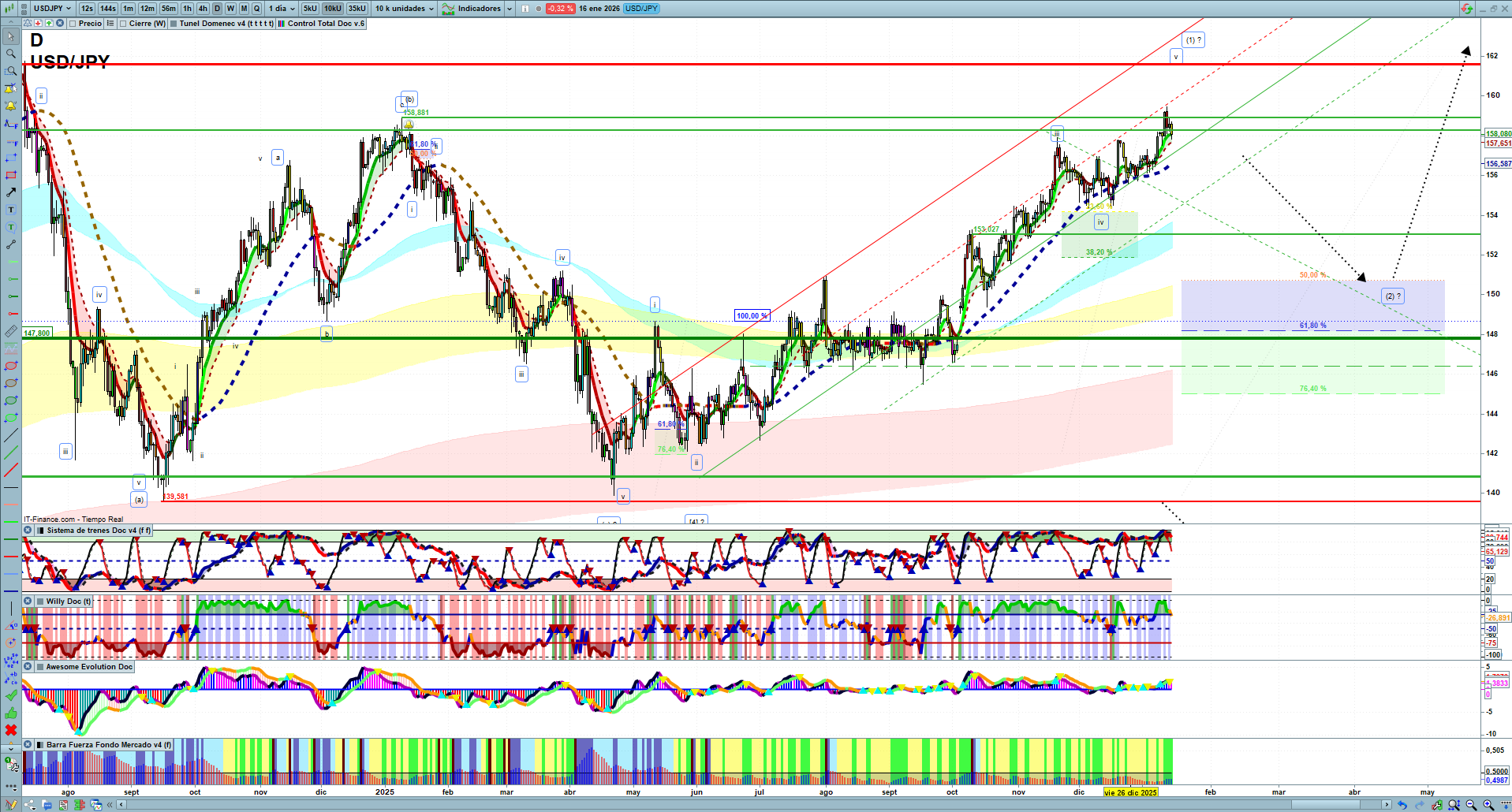Select the text T tool in left toolbar
This screenshot has width=1512, height=812.
(x=10, y=210)
